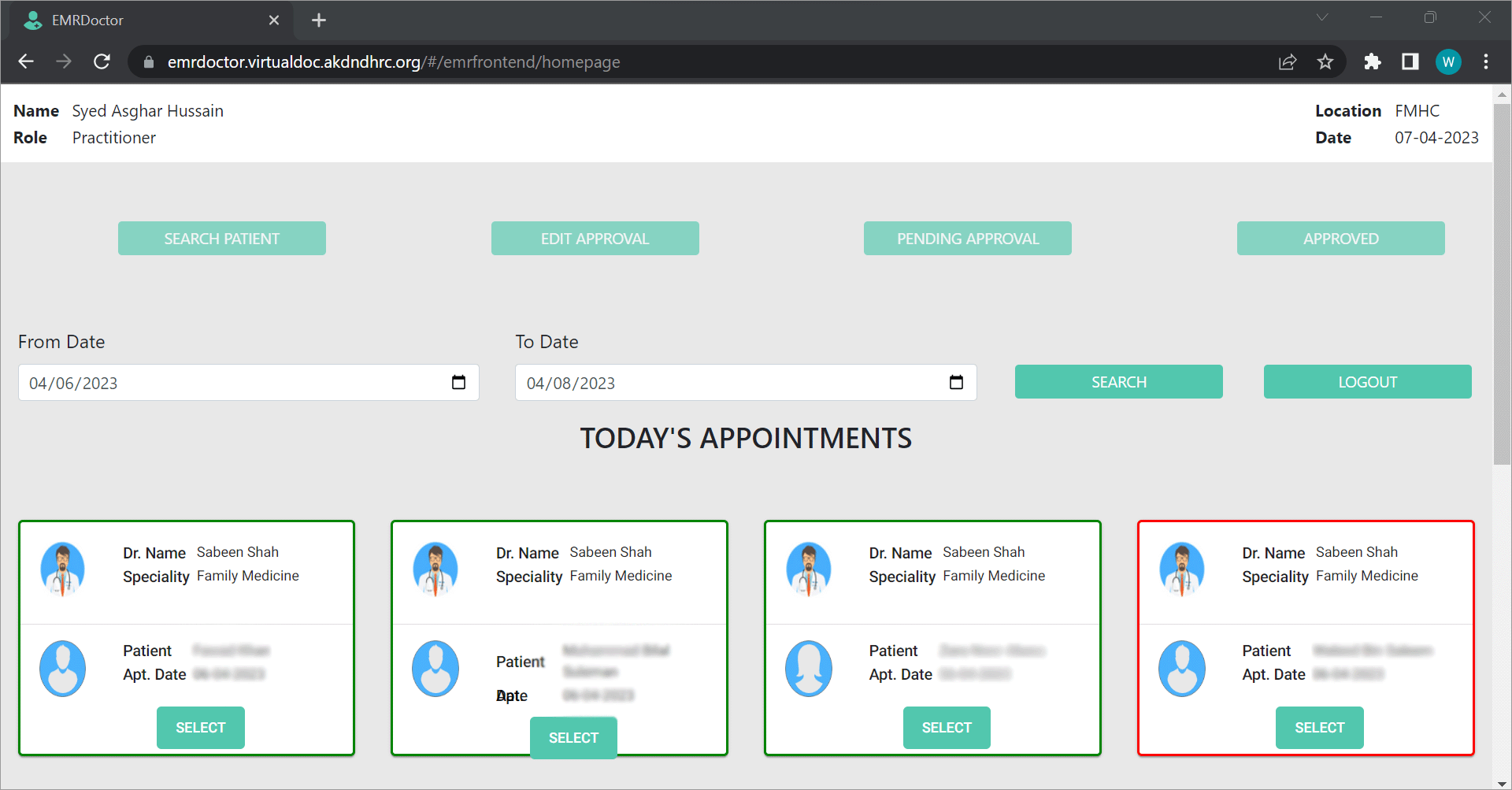Reload the EMRDoctor homepage
The height and width of the screenshot is (790, 1512).
tap(102, 61)
